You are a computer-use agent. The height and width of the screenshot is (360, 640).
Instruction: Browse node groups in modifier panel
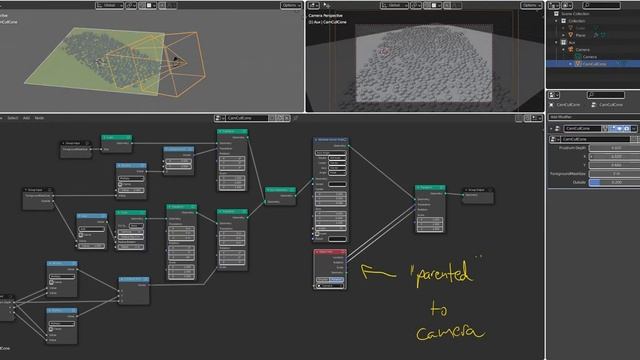[554, 139]
